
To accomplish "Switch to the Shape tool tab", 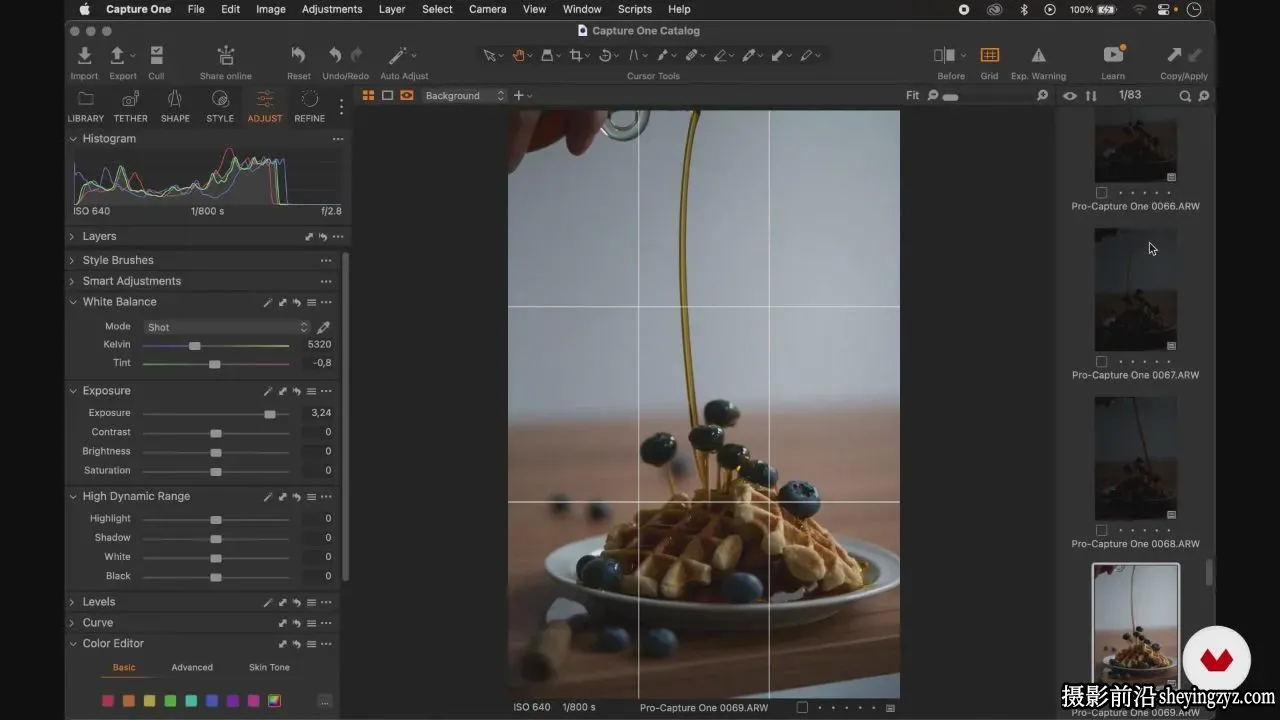I will point(175,106).
